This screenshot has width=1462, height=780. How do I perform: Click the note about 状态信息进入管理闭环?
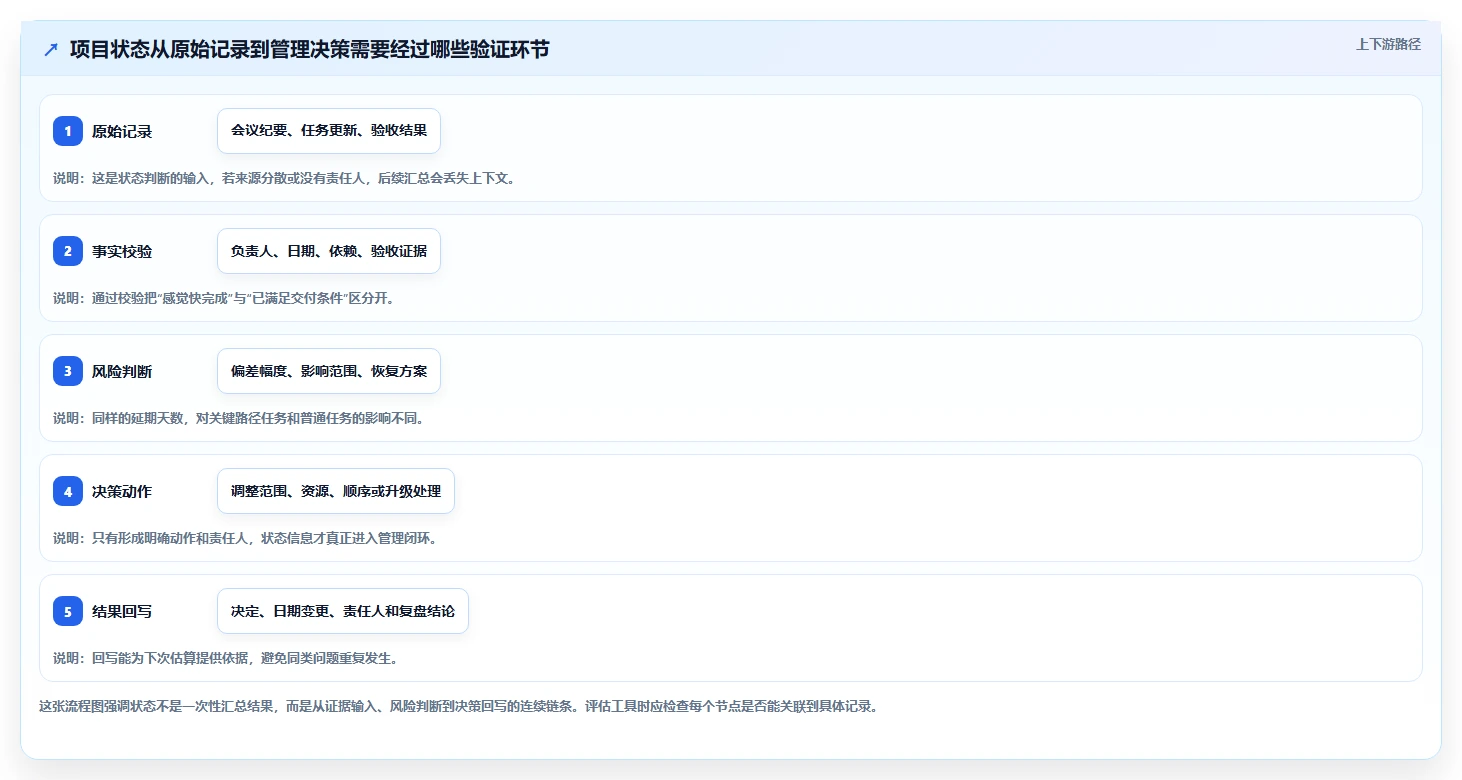point(245,538)
